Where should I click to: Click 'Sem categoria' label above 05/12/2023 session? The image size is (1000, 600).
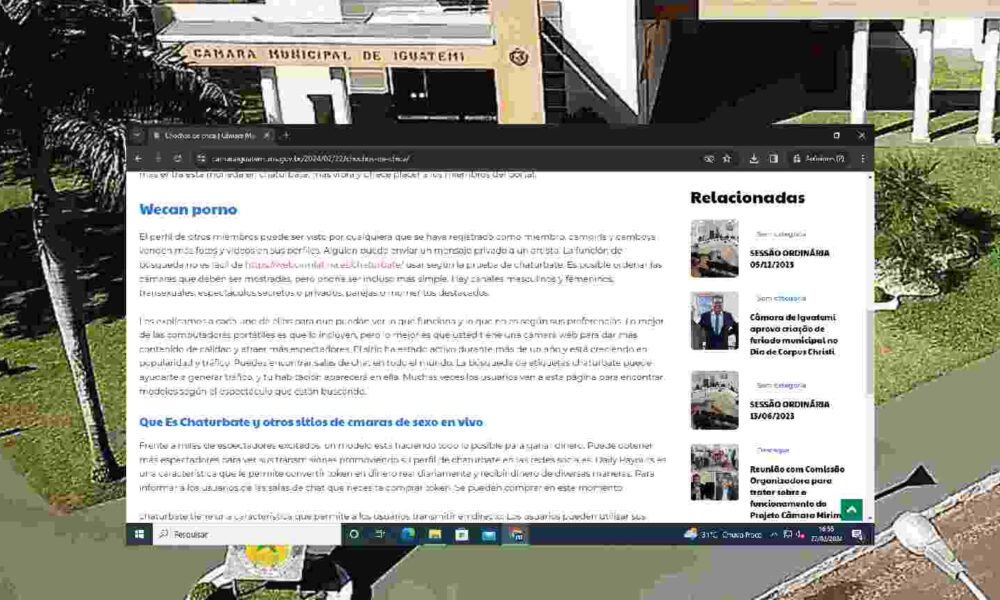click(x=781, y=234)
